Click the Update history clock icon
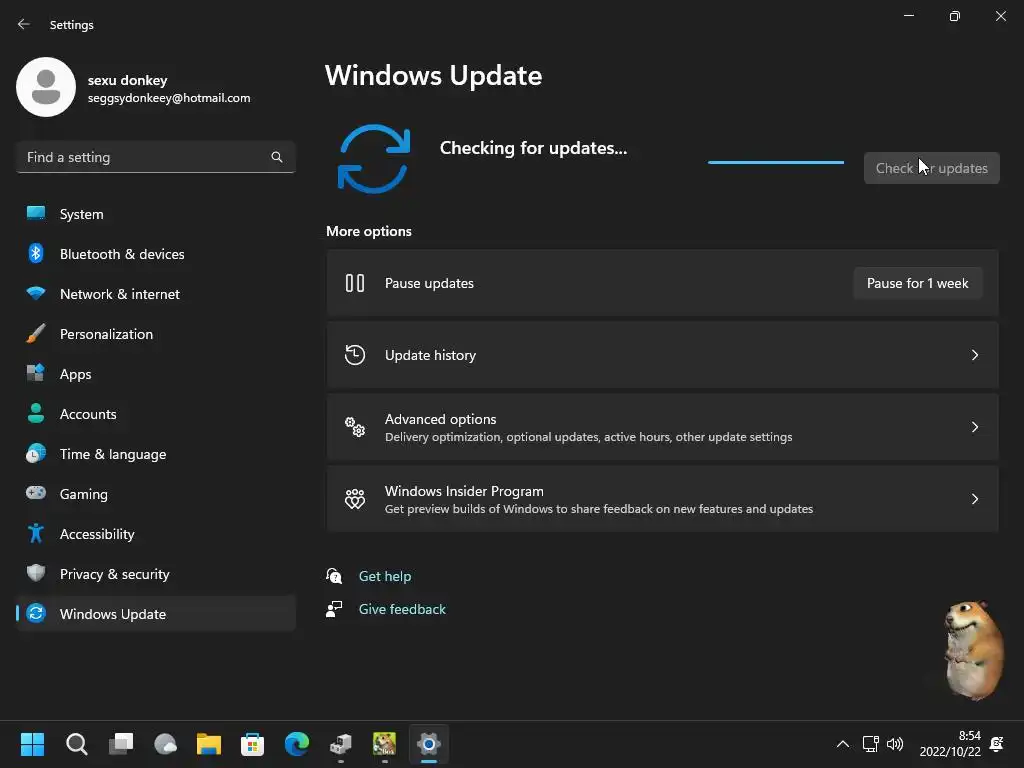The width and height of the screenshot is (1024, 768). (355, 355)
